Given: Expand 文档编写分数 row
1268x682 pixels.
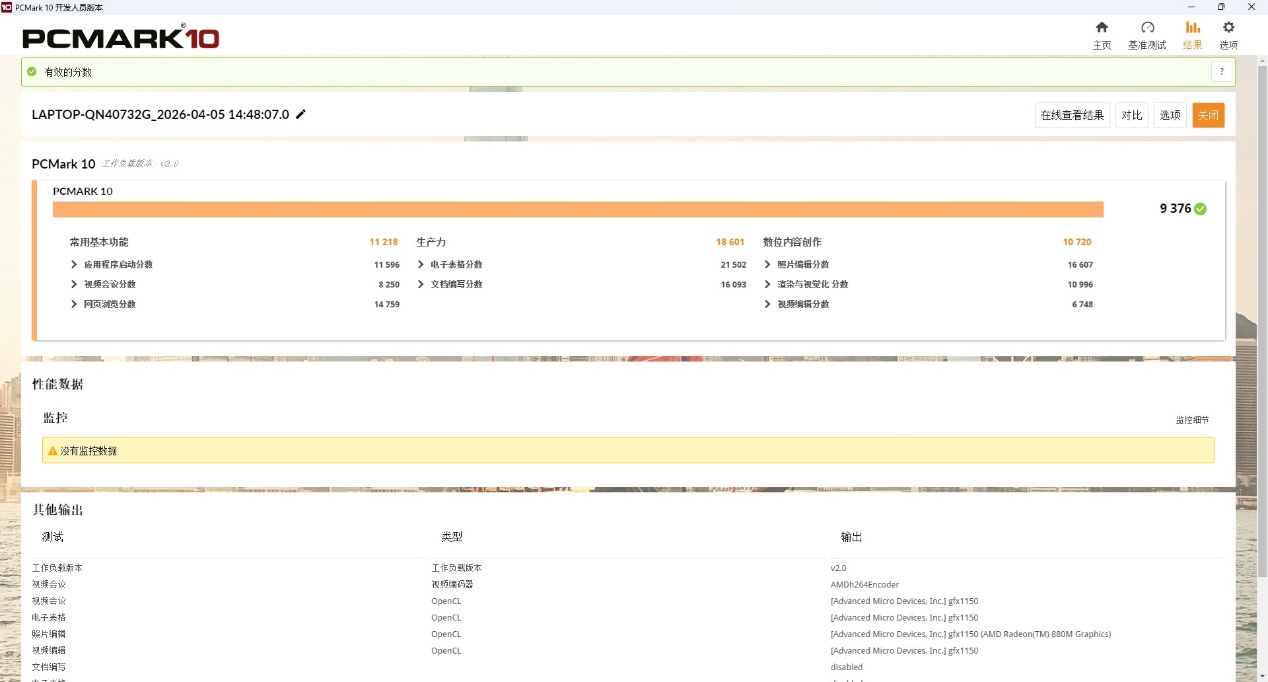Looking at the screenshot, I should click(421, 284).
